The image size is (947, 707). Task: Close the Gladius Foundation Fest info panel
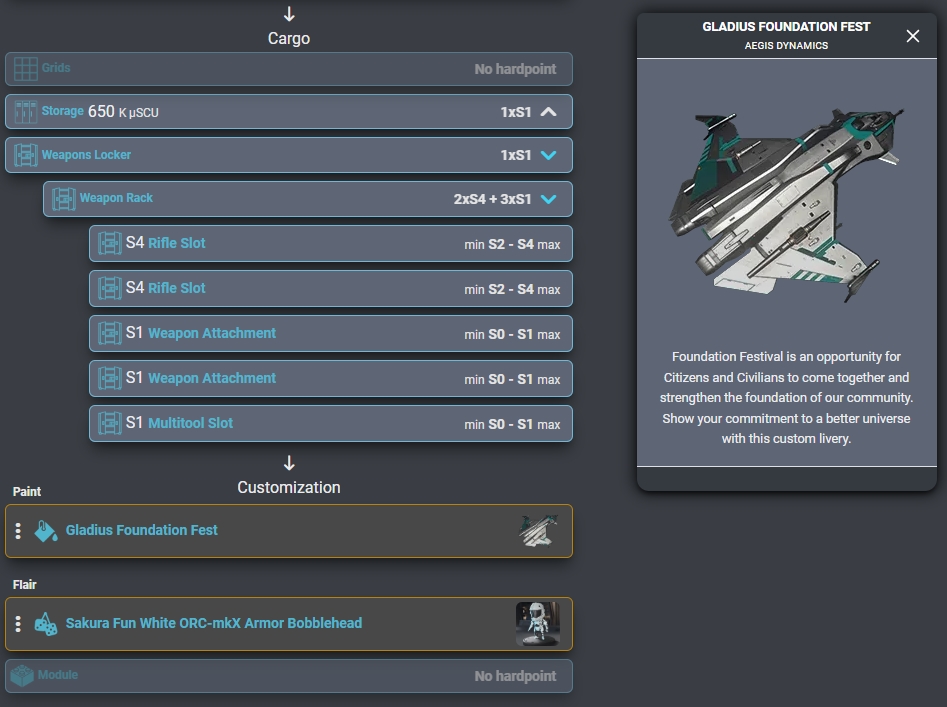pyautogui.click(x=912, y=36)
